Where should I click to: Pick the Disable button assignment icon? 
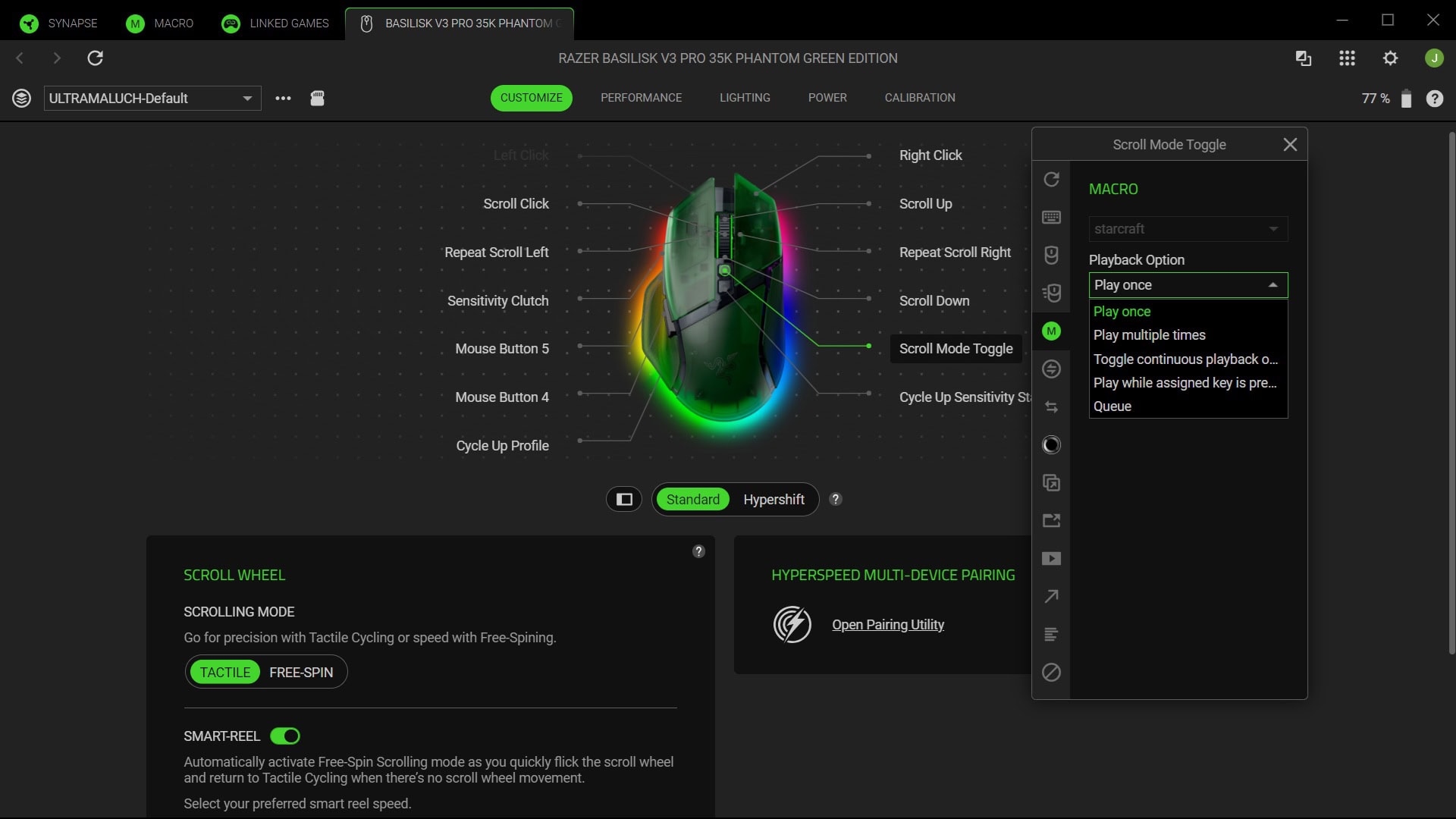[1051, 672]
